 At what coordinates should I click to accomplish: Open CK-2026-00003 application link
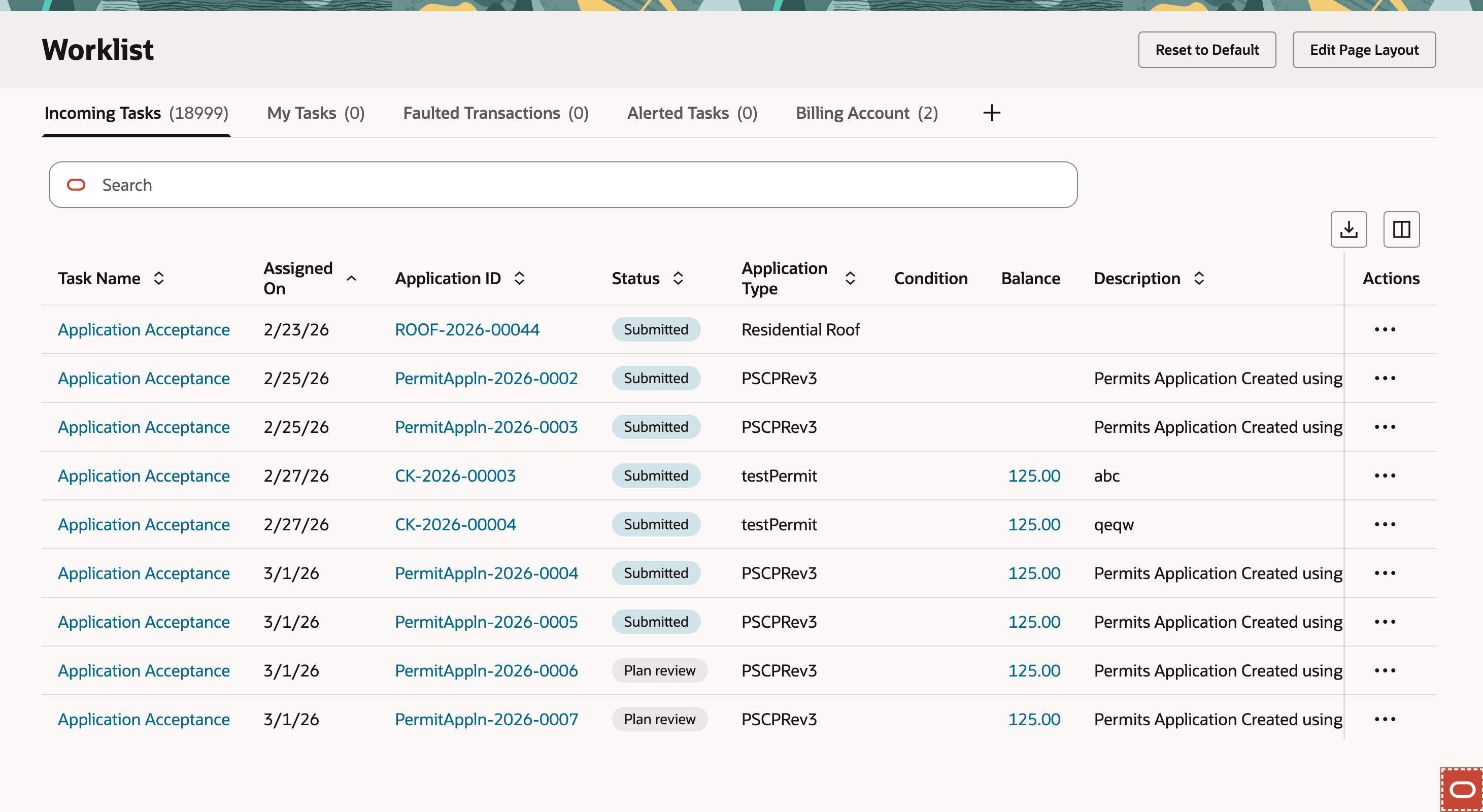coord(455,476)
